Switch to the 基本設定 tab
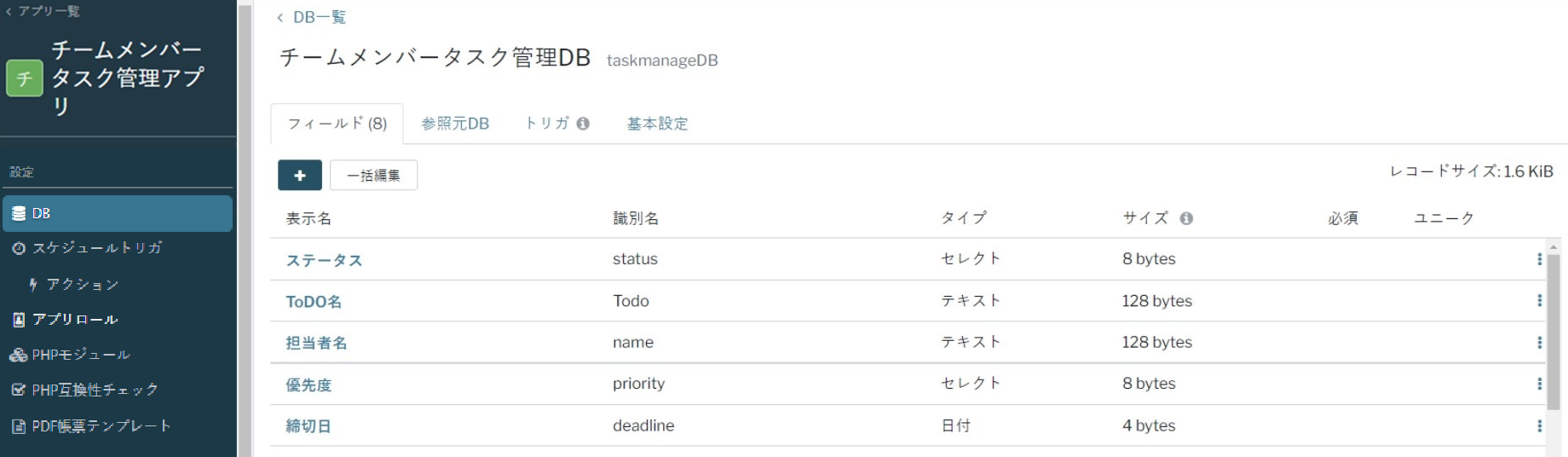 (x=657, y=124)
